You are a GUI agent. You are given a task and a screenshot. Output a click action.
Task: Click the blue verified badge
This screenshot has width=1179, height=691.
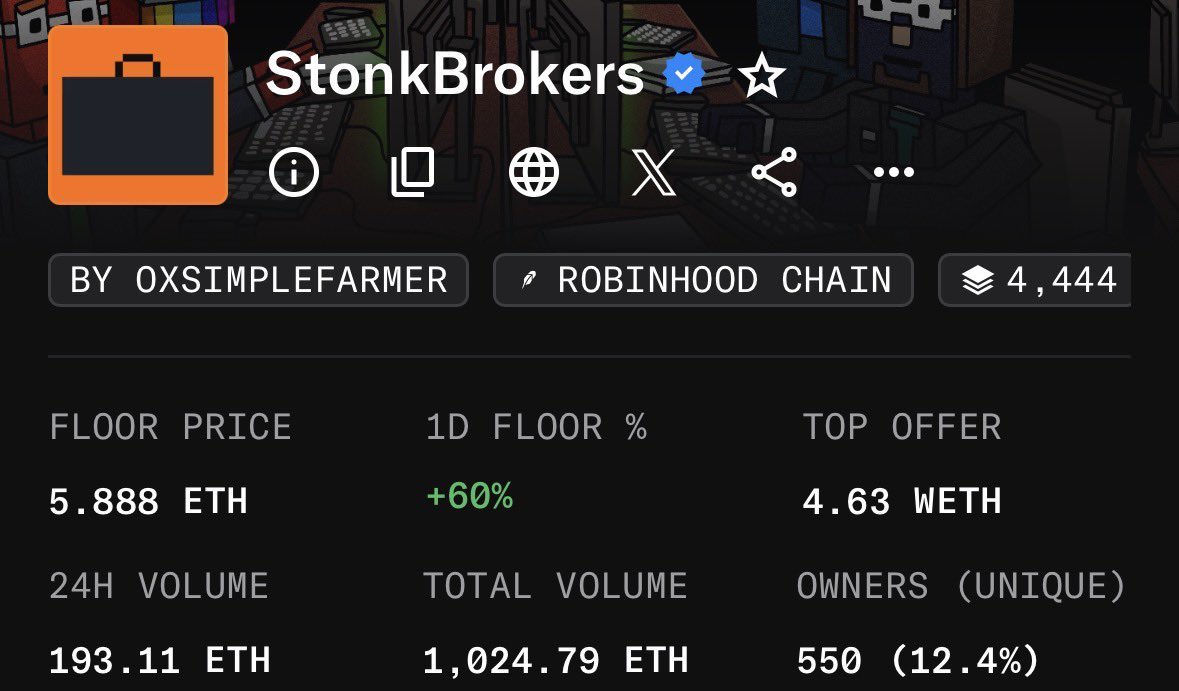(683, 74)
